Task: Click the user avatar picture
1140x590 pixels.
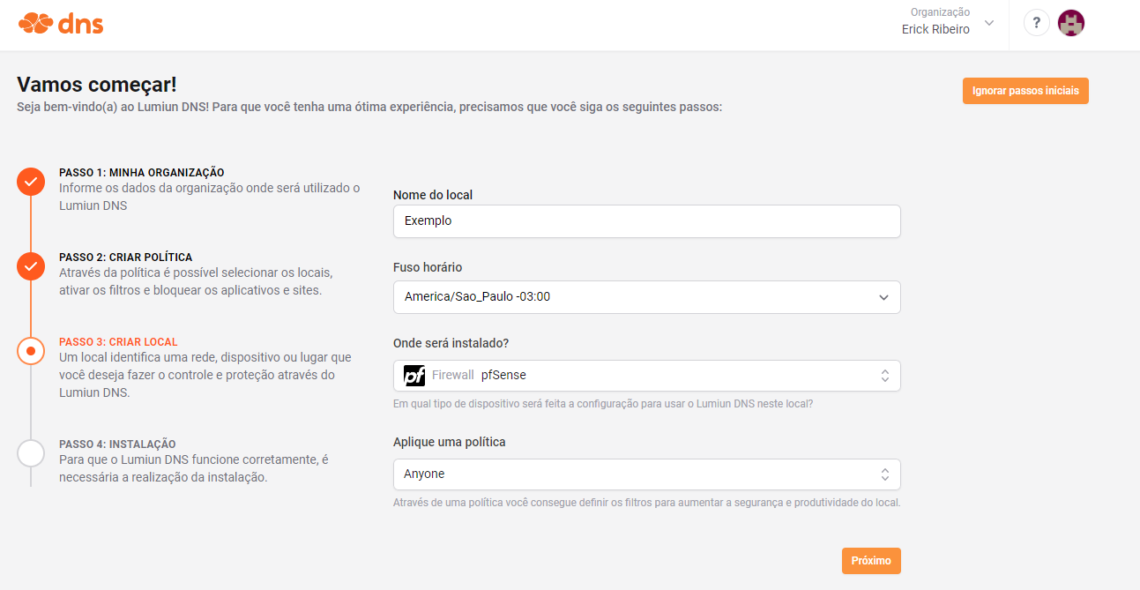Action: point(1071,23)
